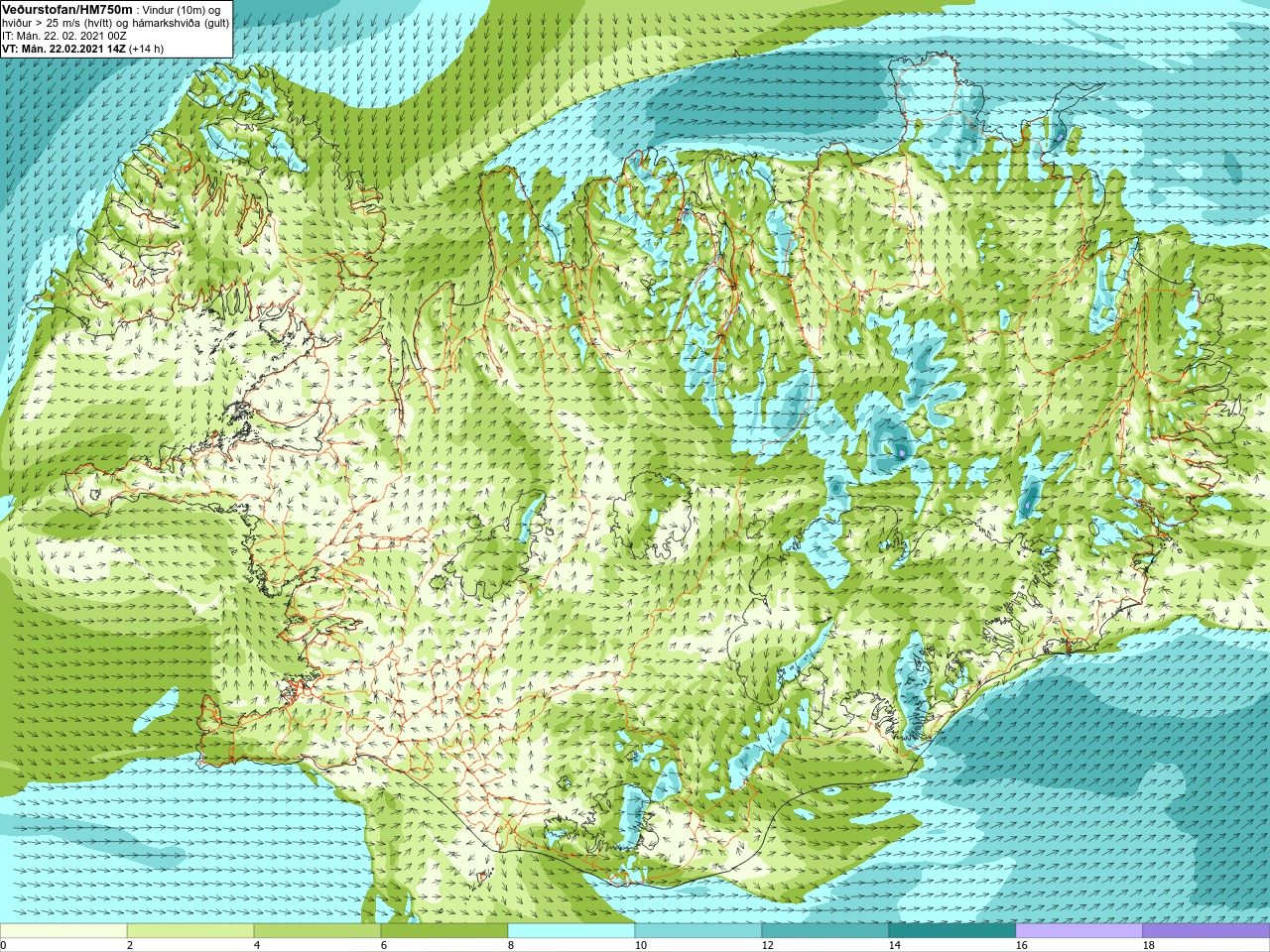Screen dimensions: 1270x952
Task: Click the legend scale label "2"
Action: pyautogui.click(x=130, y=945)
